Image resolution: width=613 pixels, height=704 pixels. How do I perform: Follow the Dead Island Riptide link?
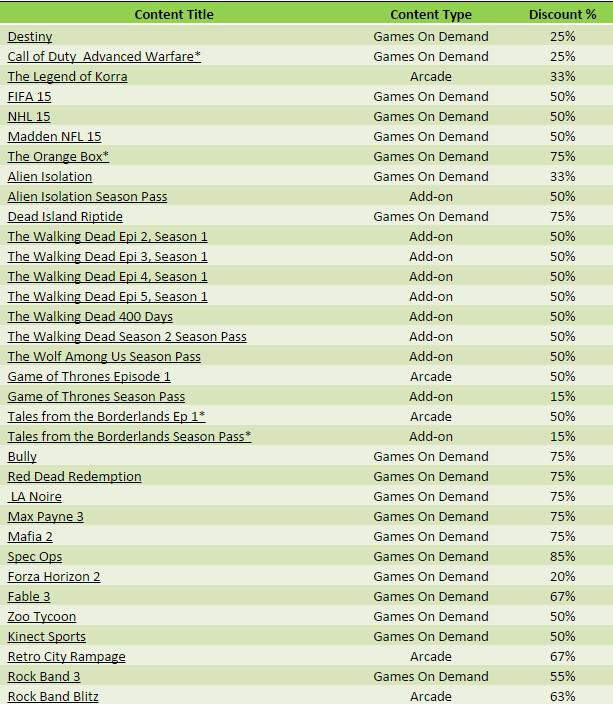tap(65, 217)
